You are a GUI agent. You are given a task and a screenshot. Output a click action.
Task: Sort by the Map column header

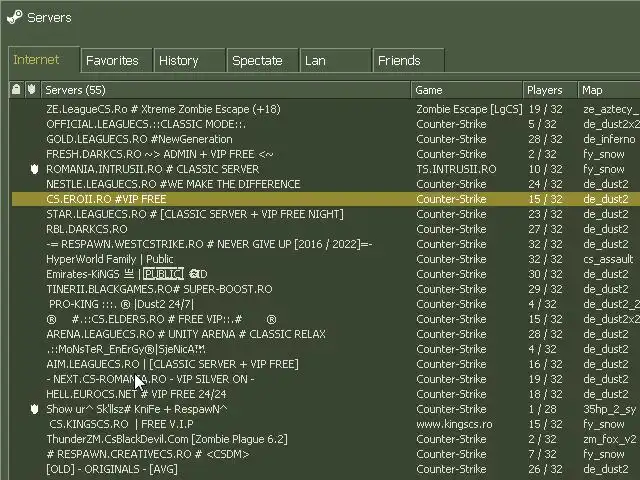point(609,90)
